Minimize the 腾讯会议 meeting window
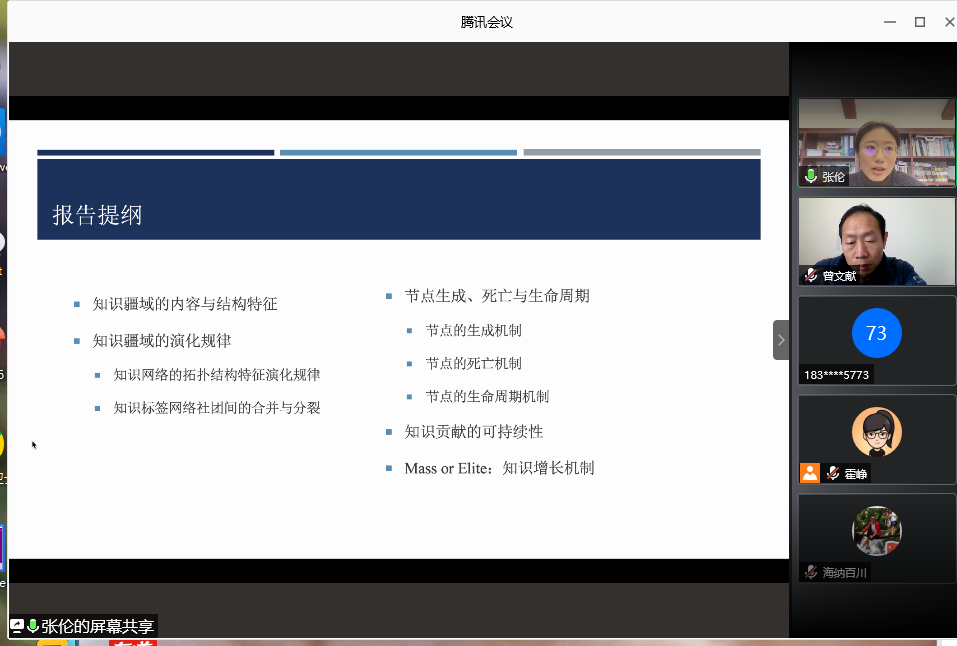The image size is (957, 646). [888, 22]
